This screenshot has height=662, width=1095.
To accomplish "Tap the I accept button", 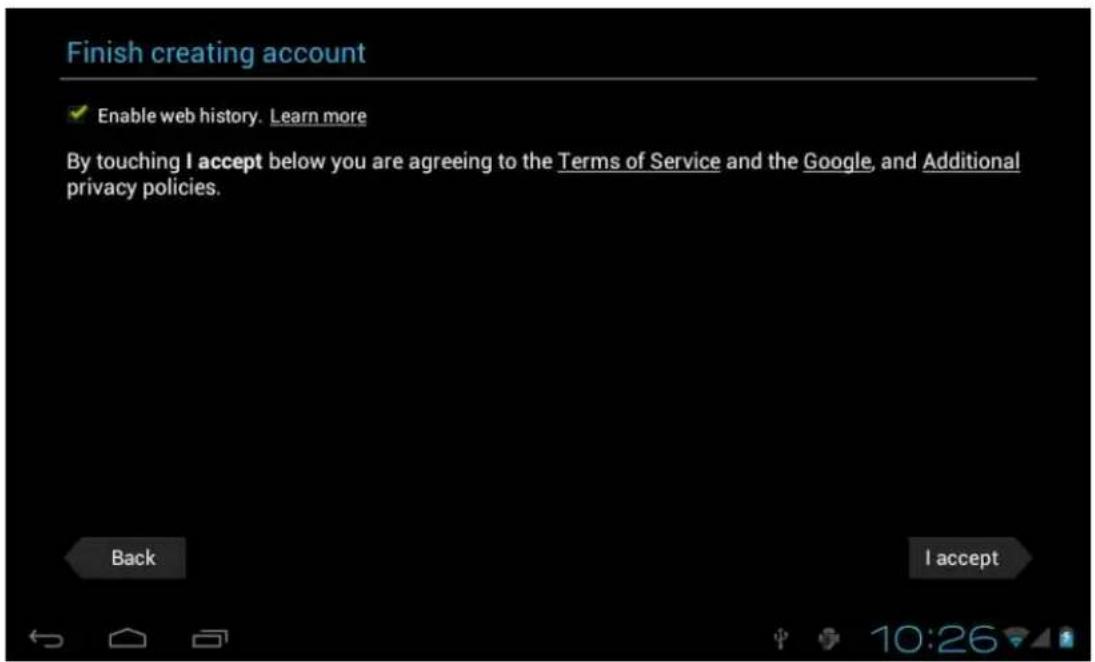I will click(962, 558).
